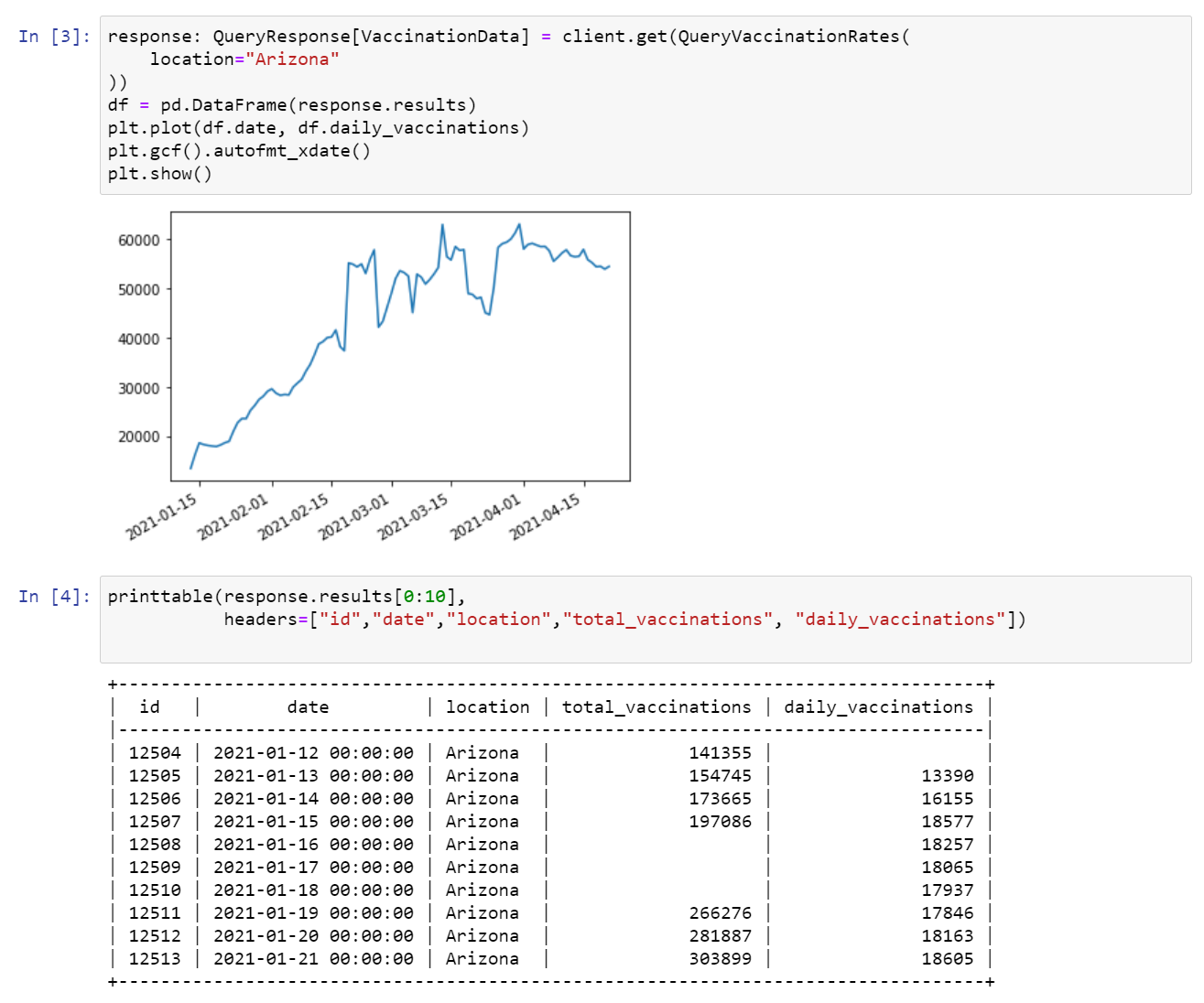
Task: Click the plt.show() line
Action: [160, 174]
